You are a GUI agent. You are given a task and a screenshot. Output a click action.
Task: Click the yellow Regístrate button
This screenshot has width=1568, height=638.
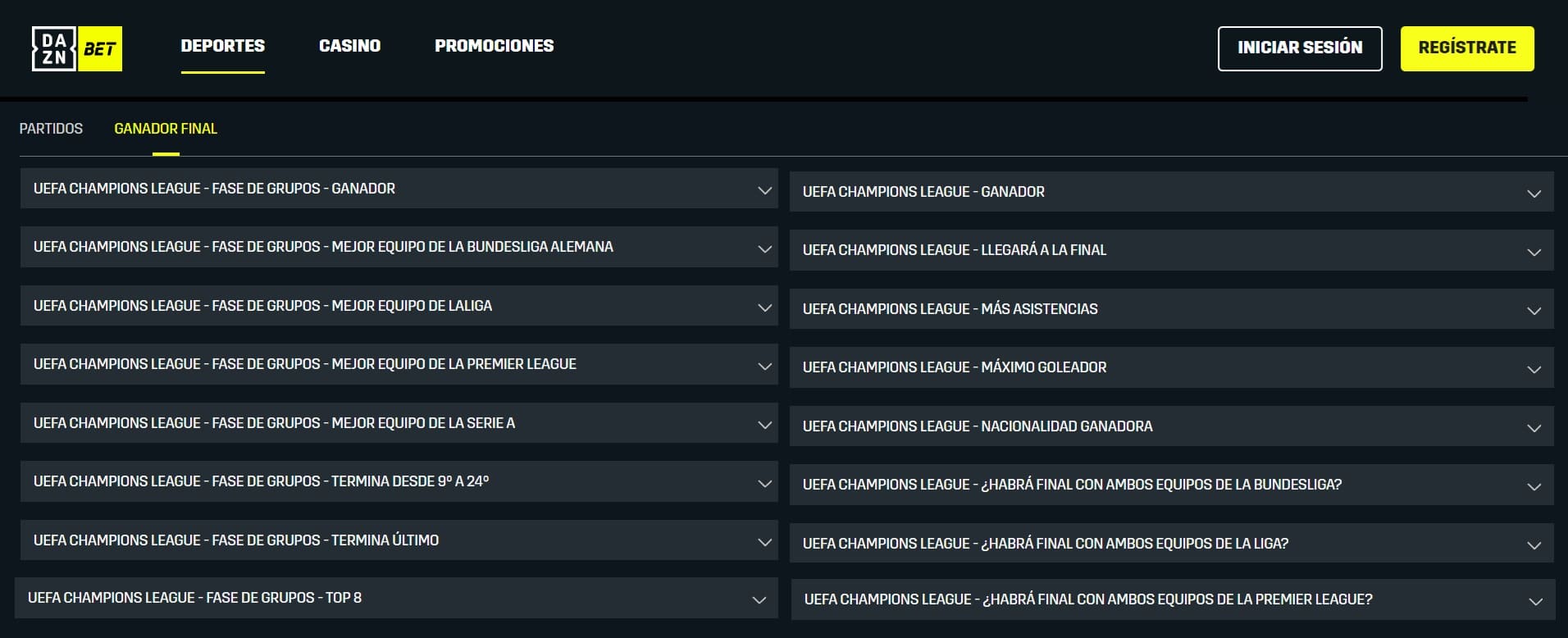1466,48
